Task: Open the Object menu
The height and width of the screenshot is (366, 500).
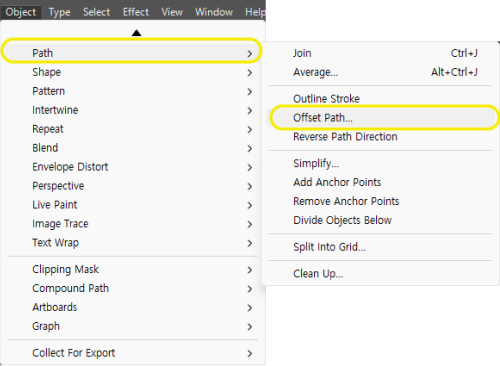Action: click(x=21, y=12)
